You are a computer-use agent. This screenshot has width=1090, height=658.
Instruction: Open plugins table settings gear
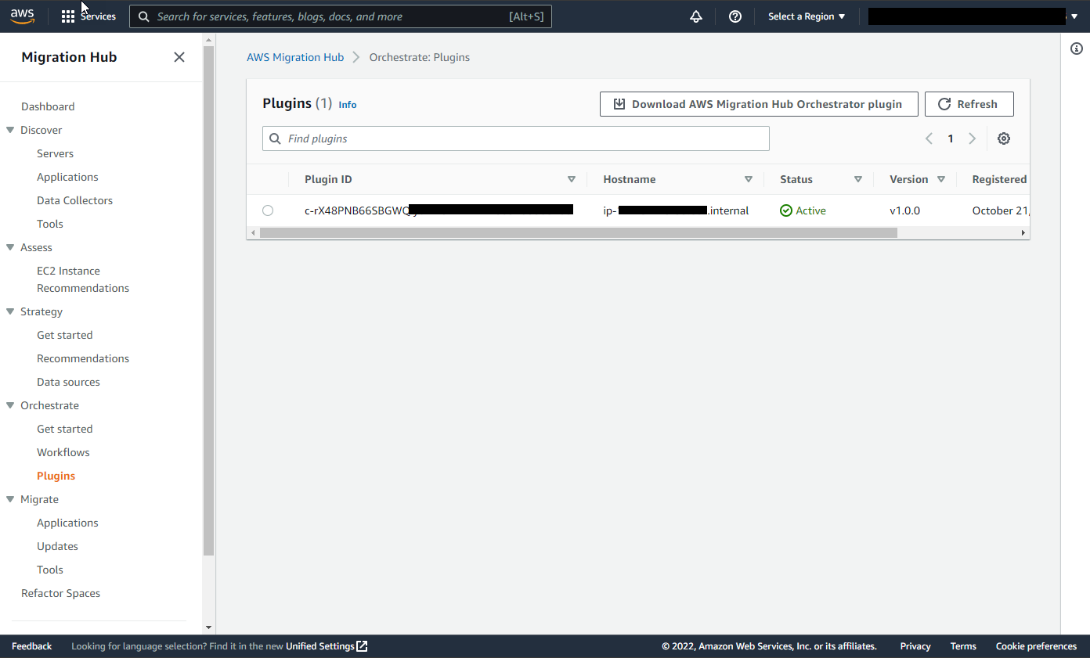coord(1004,138)
